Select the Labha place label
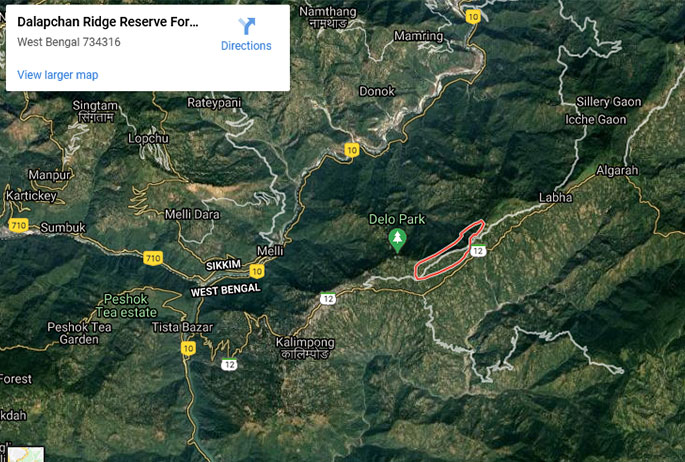The width and height of the screenshot is (685, 462). pyautogui.click(x=555, y=198)
